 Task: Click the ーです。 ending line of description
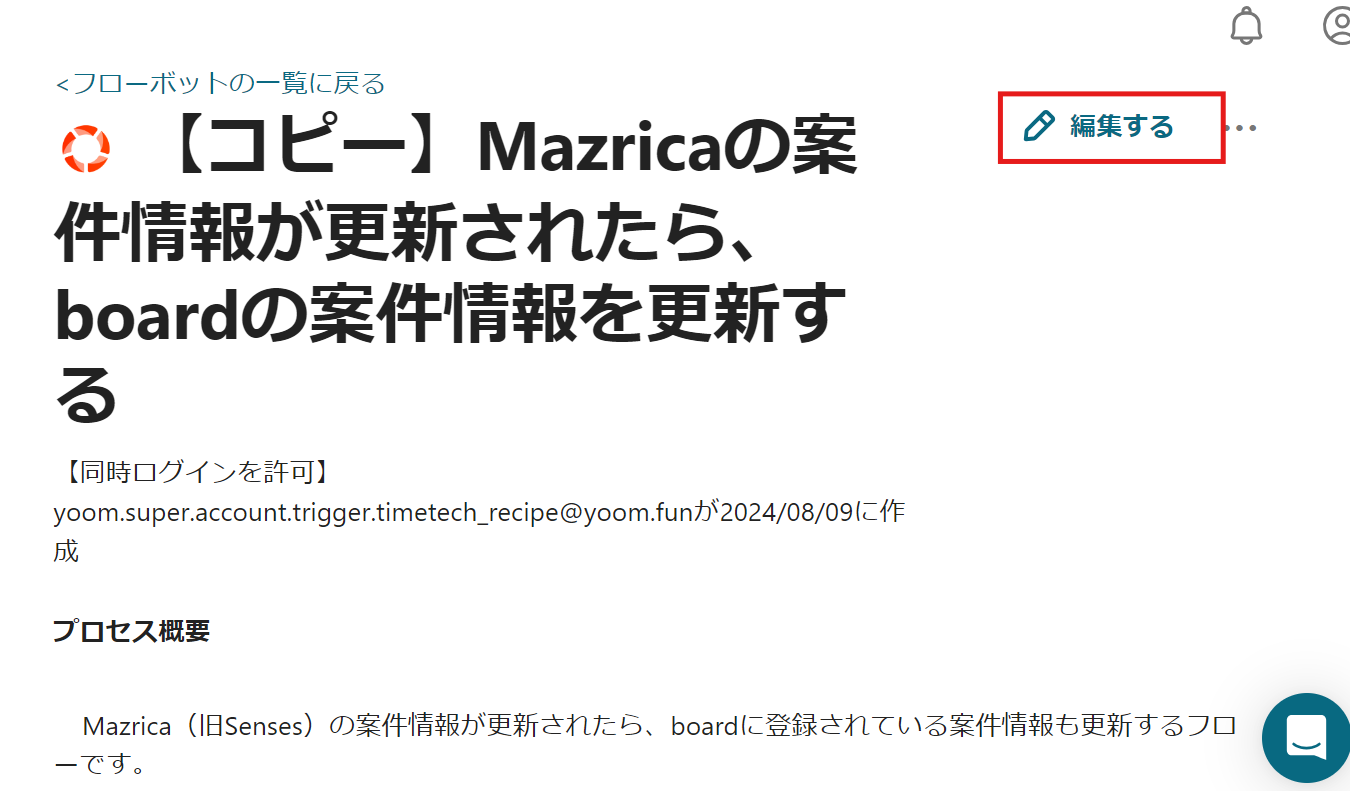tap(100, 767)
